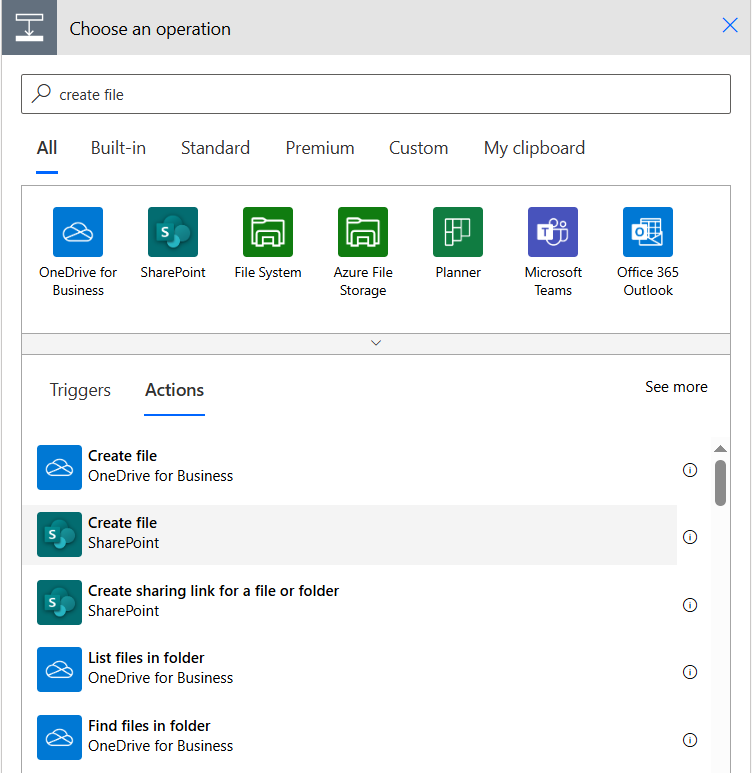Show info for List files in folder
The width and height of the screenshot is (752, 773).
(690, 672)
